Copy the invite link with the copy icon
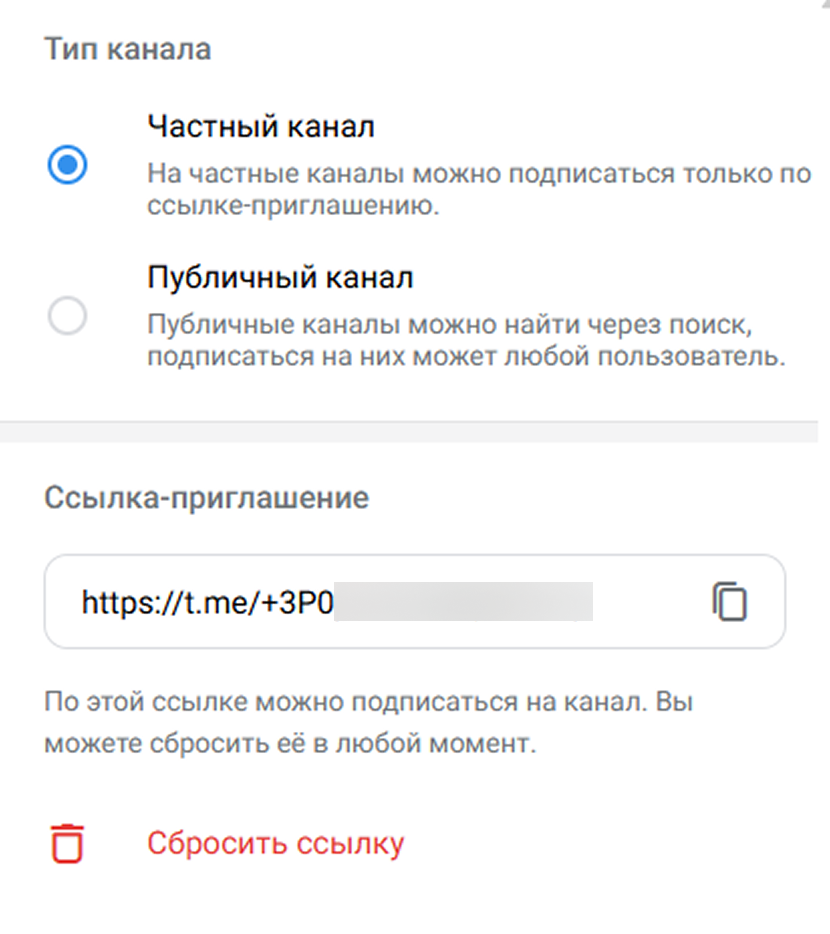This screenshot has height=934, width=830. click(x=730, y=602)
